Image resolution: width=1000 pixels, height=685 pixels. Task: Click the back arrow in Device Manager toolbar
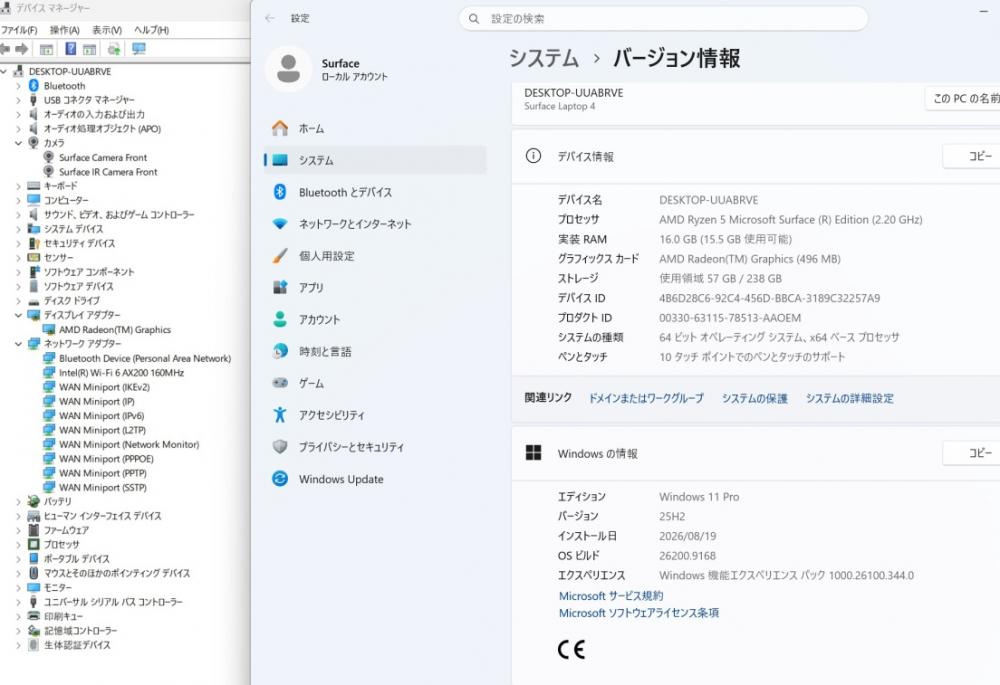pyautogui.click(x=4, y=49)
